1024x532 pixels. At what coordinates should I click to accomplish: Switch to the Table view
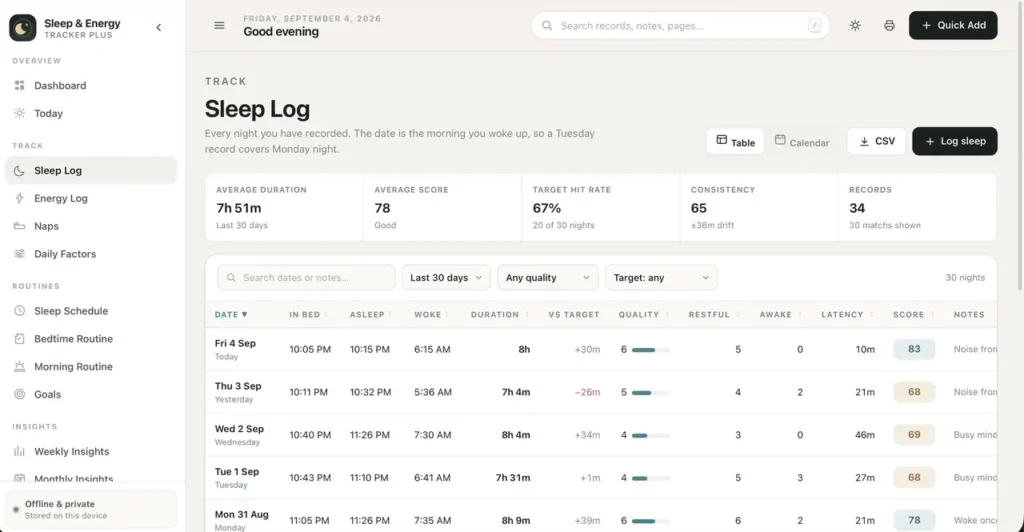(735, 142)
